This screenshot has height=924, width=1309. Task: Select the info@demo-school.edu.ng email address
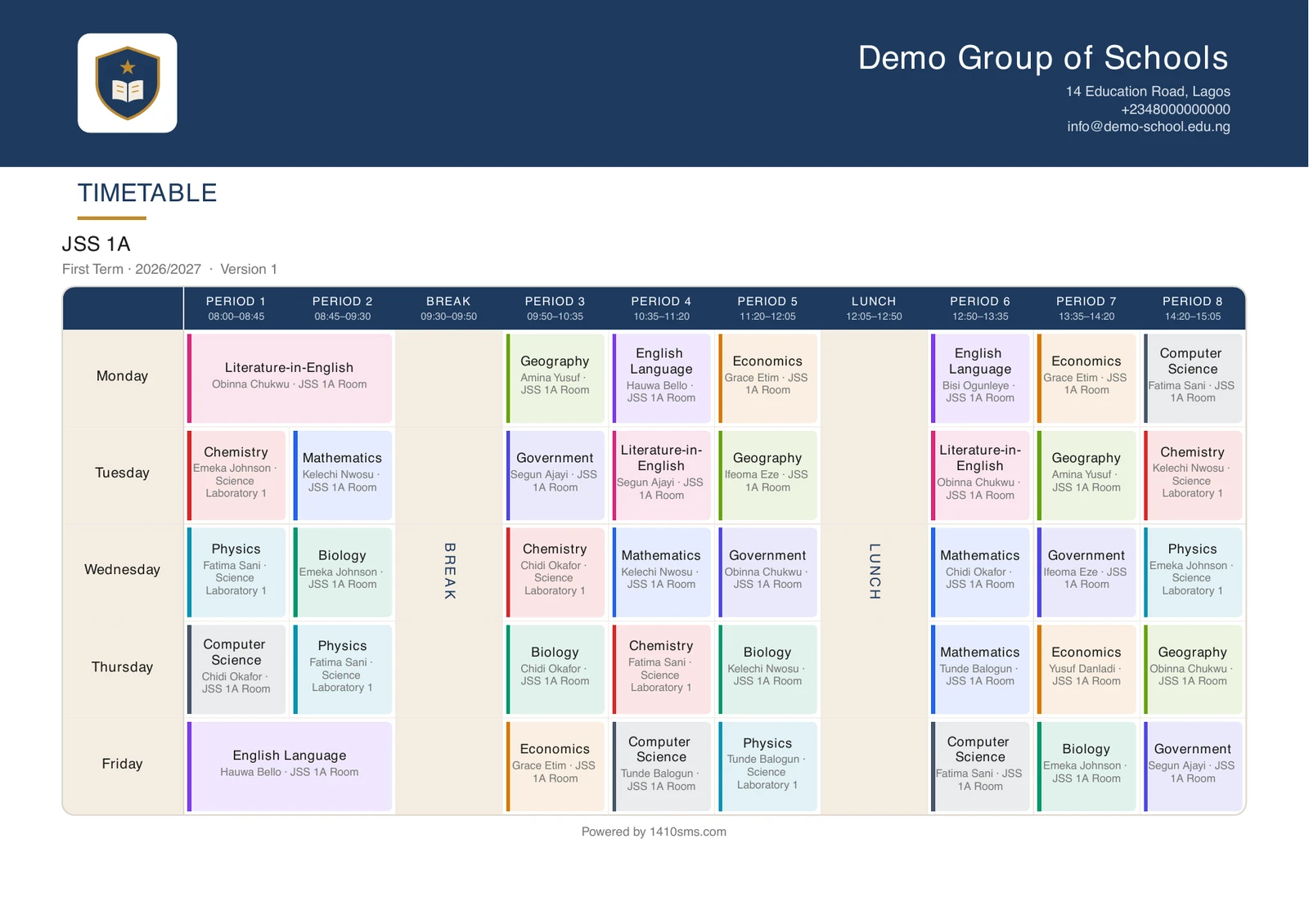(x=1148, y=127)
